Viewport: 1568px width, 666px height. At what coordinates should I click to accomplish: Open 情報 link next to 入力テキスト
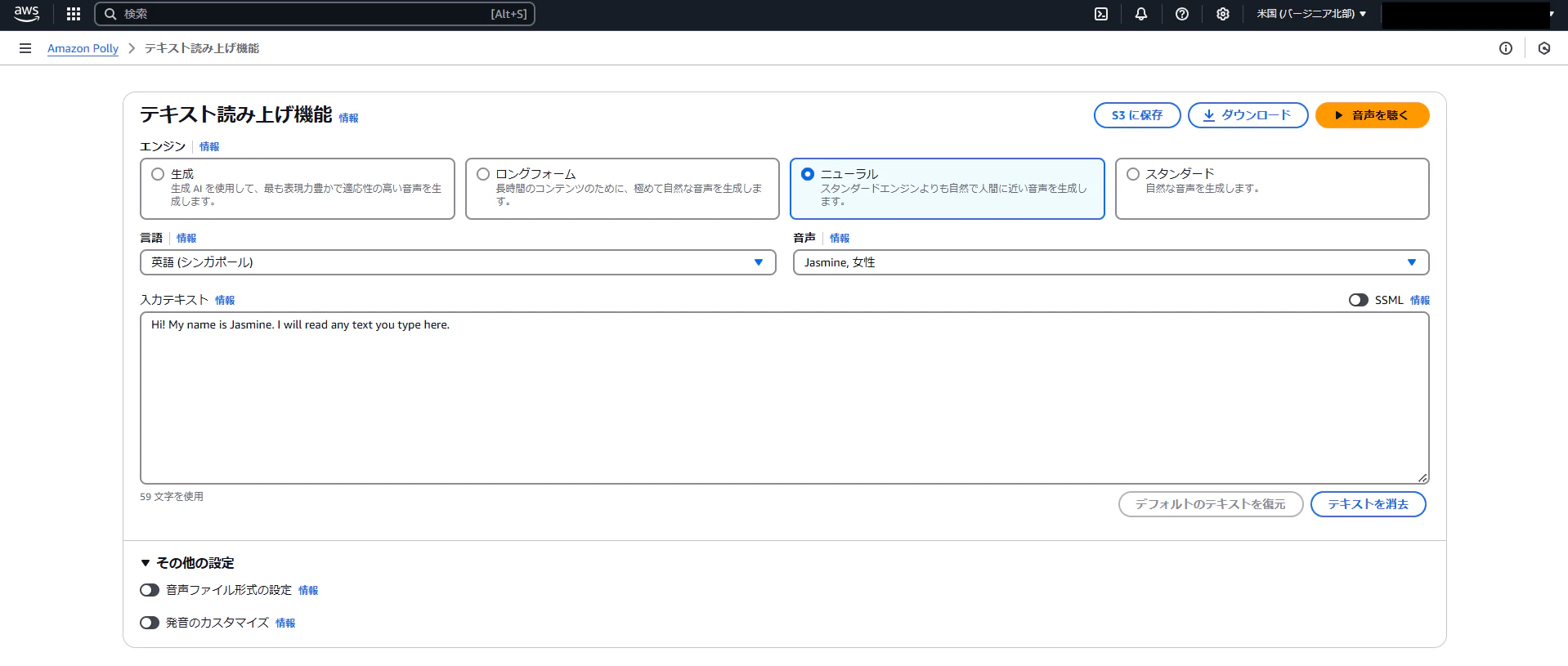[225, 300]
